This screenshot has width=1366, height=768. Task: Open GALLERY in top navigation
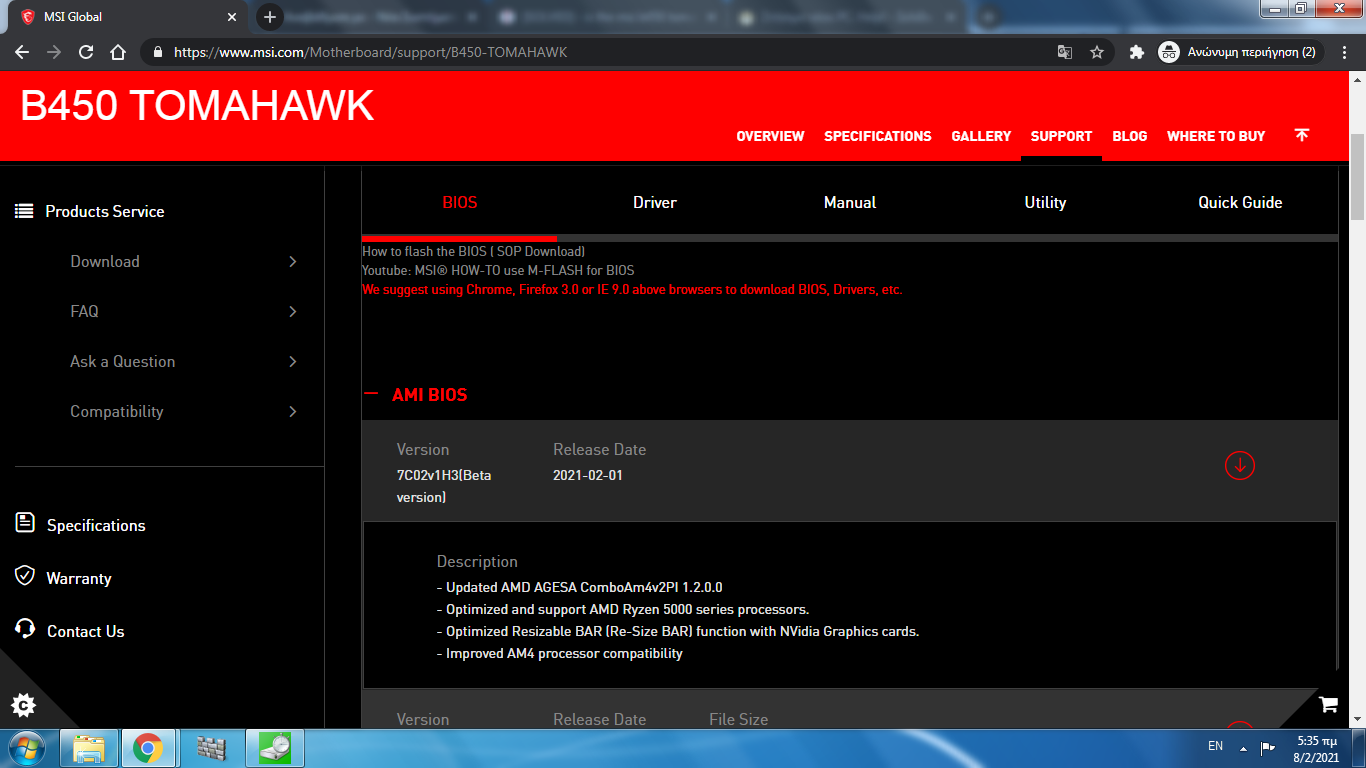pyautogui.click(x=981, y=136)
